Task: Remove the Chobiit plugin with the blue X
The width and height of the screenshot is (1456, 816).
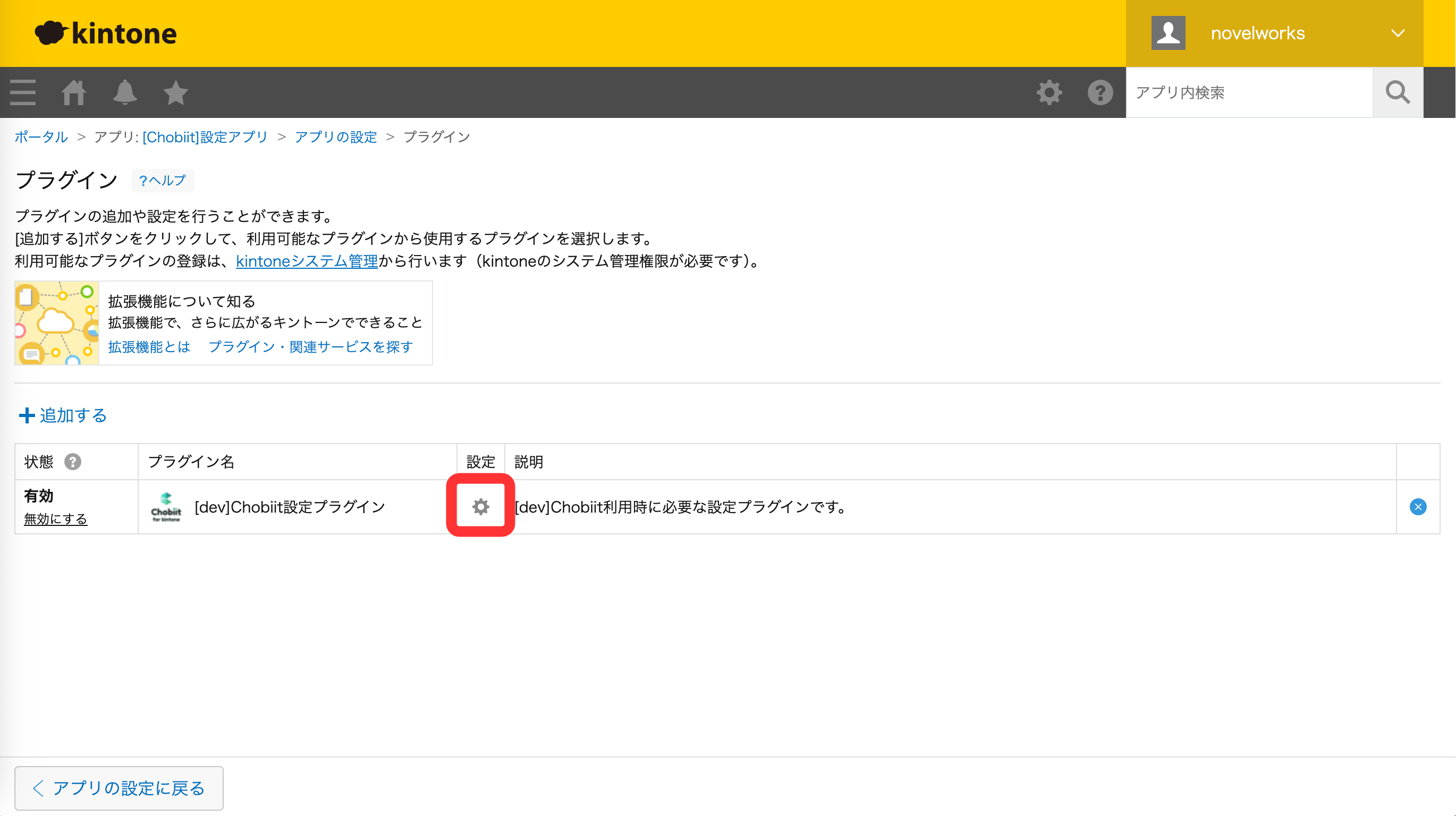Action: (1418, 507)
